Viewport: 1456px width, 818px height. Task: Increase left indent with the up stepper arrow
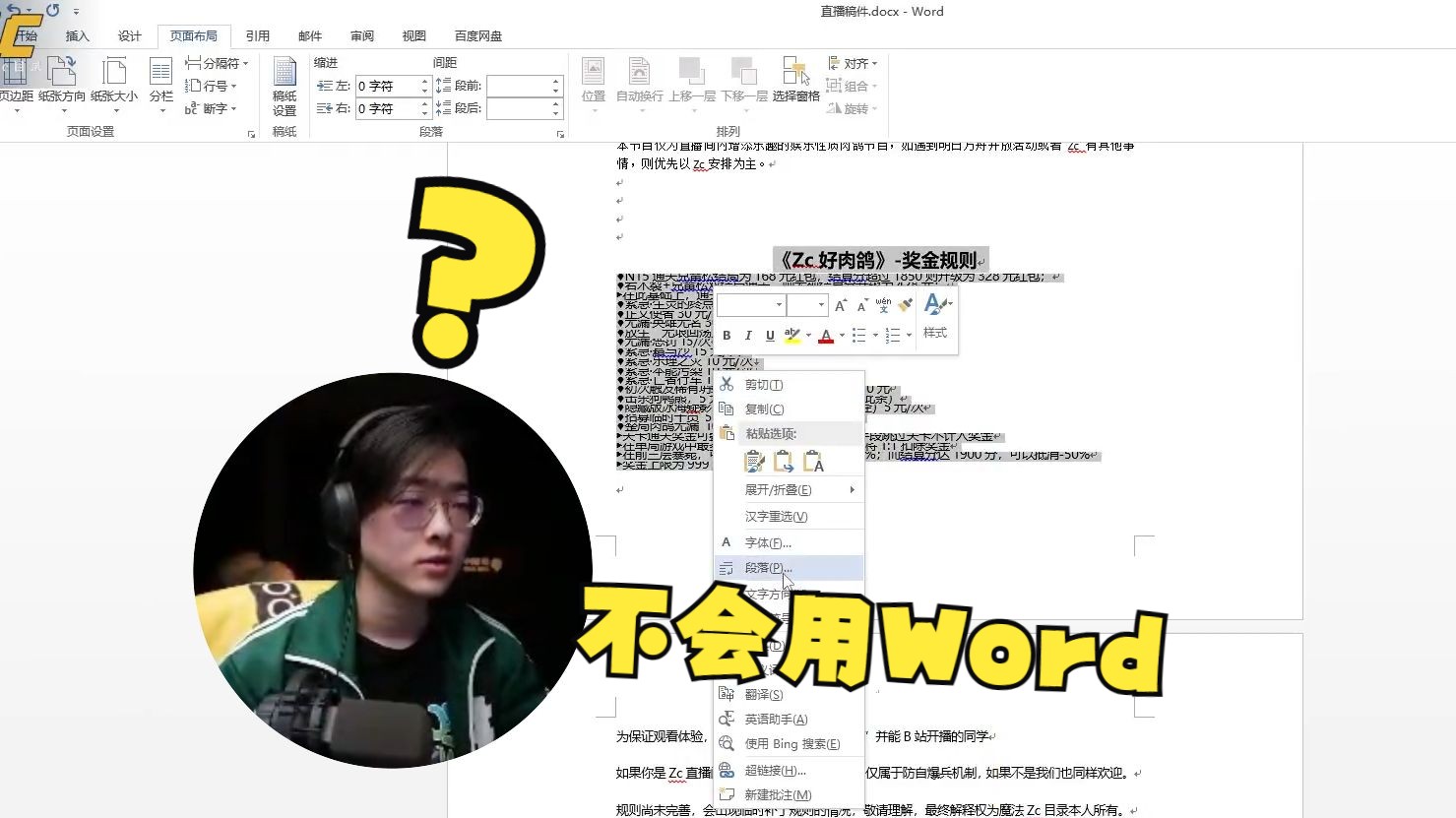pos(424,81)
